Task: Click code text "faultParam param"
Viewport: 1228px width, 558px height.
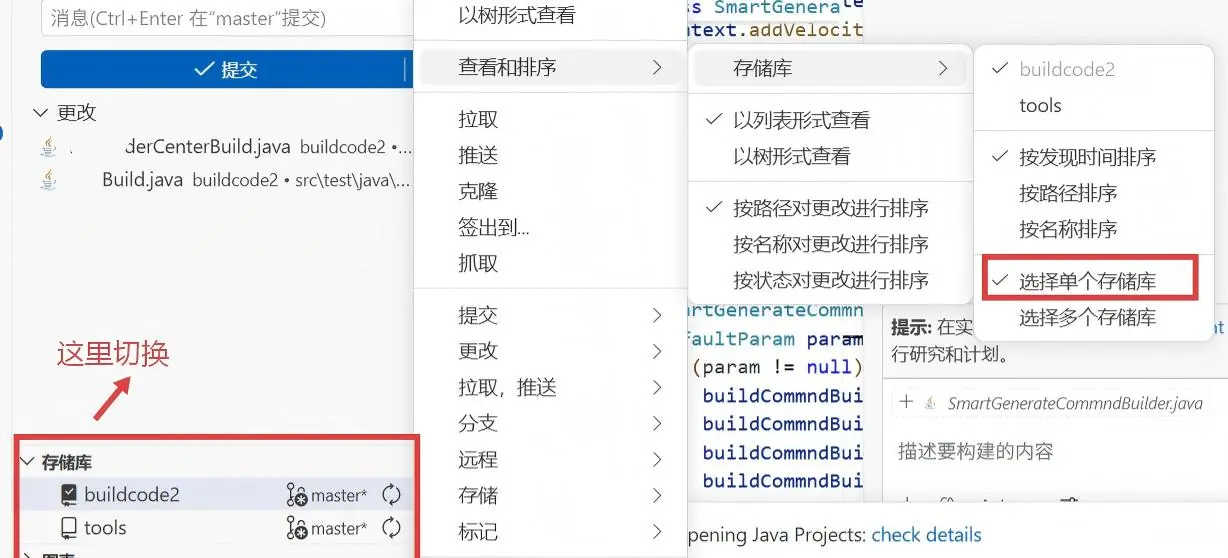Action: (775, 339)
